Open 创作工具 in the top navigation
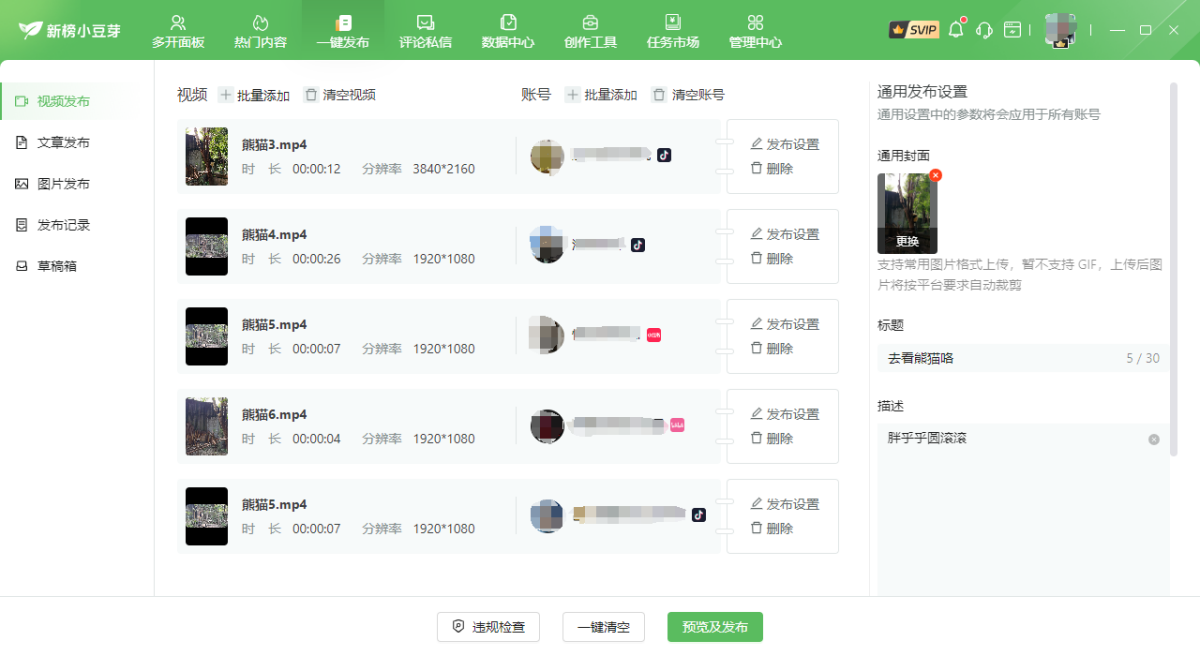 590,31
